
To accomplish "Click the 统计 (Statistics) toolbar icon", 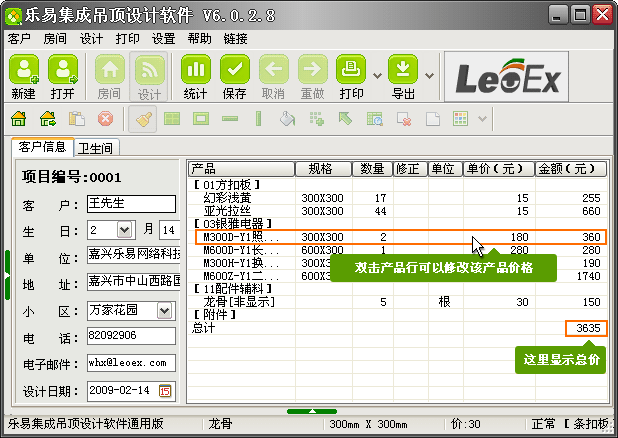I will [x=196, y=77].
